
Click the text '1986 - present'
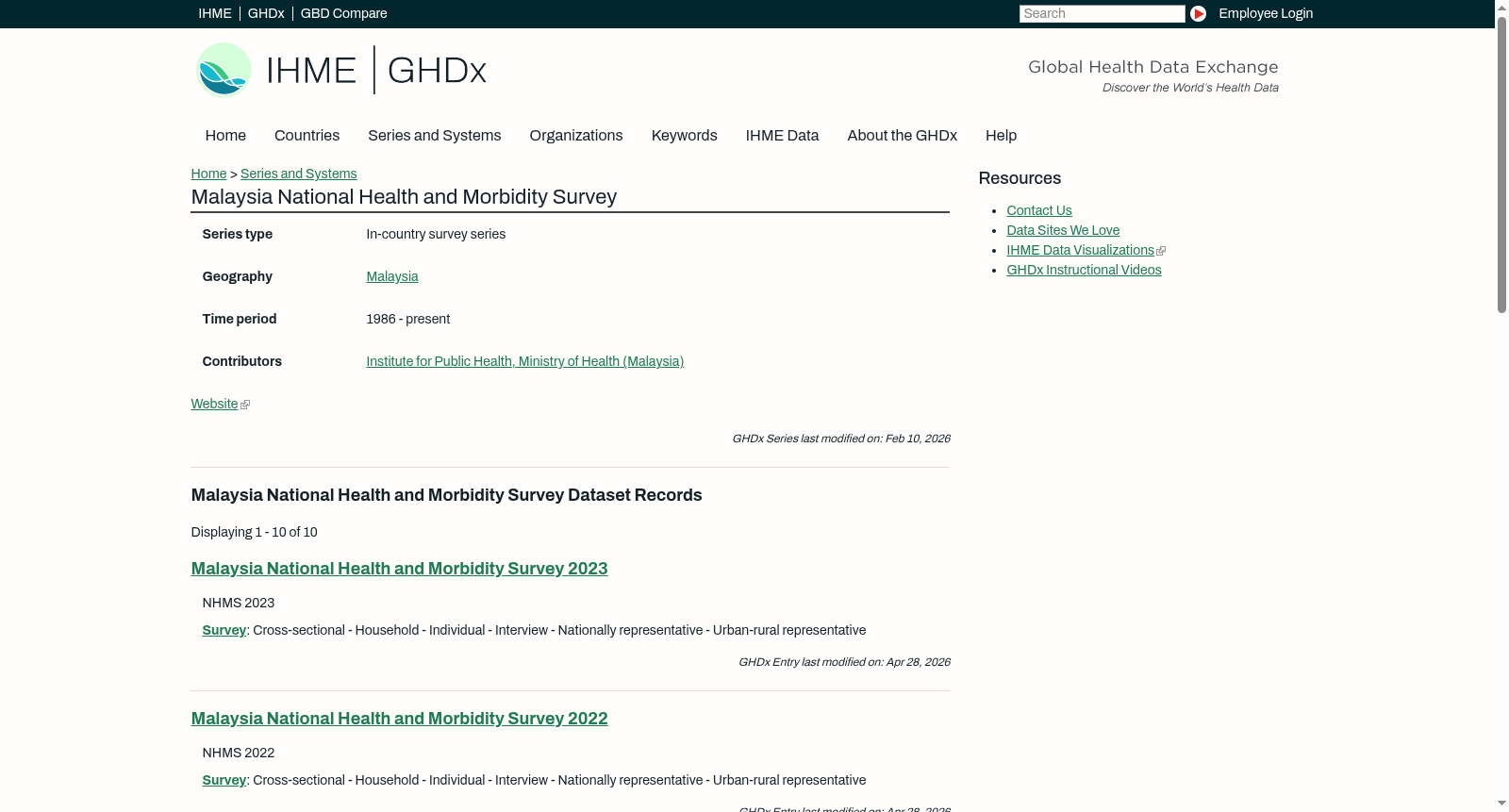pos(407,319)
